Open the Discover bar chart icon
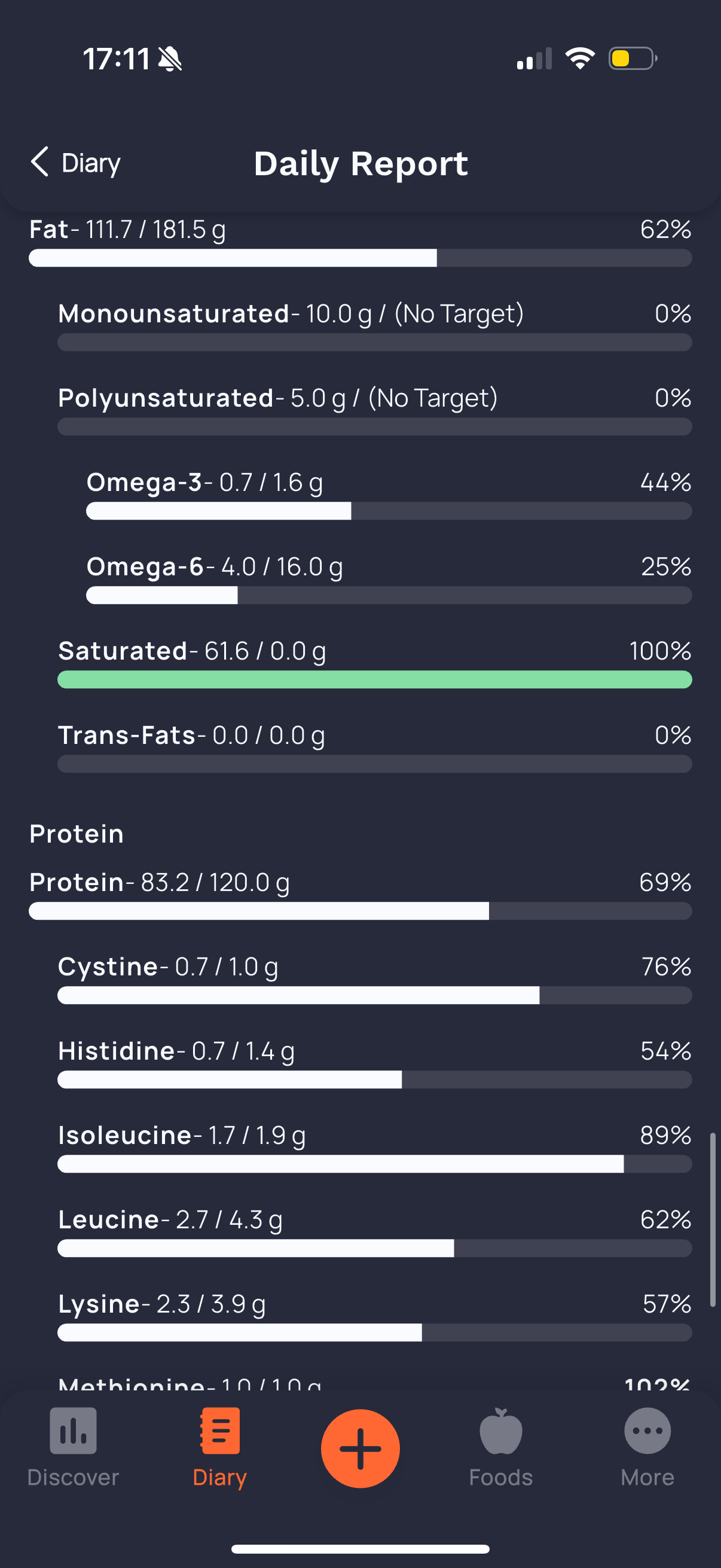This screenshot has height=1568, width=721. tap(73, 1431)
